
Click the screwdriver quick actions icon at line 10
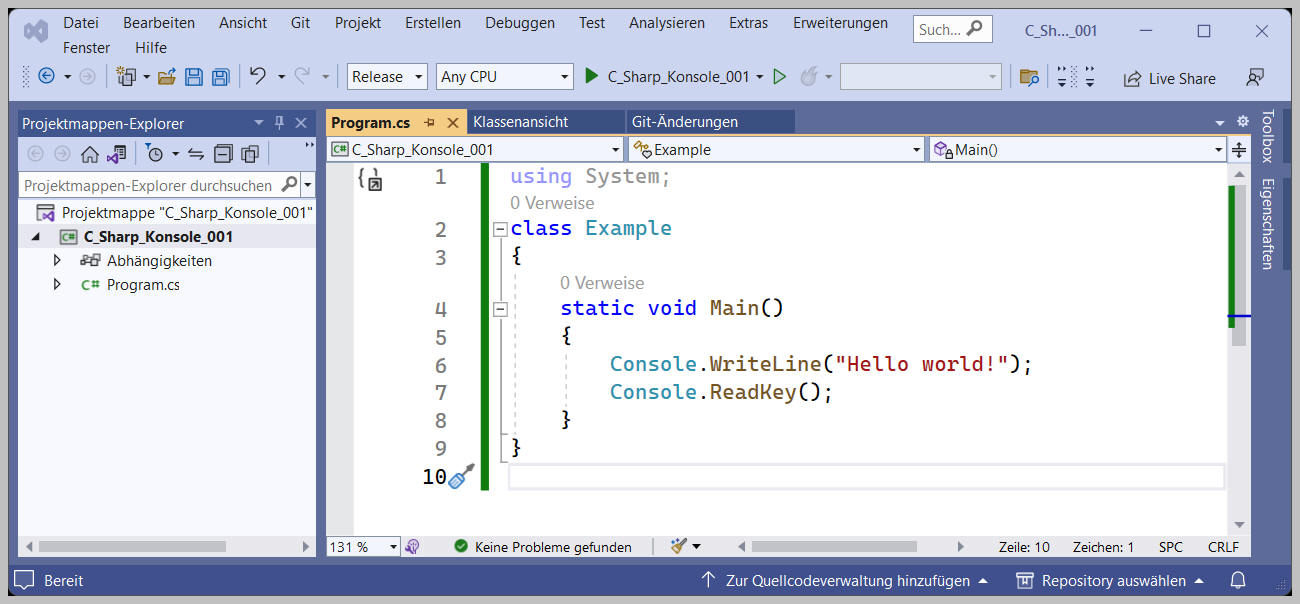[461, 477]
